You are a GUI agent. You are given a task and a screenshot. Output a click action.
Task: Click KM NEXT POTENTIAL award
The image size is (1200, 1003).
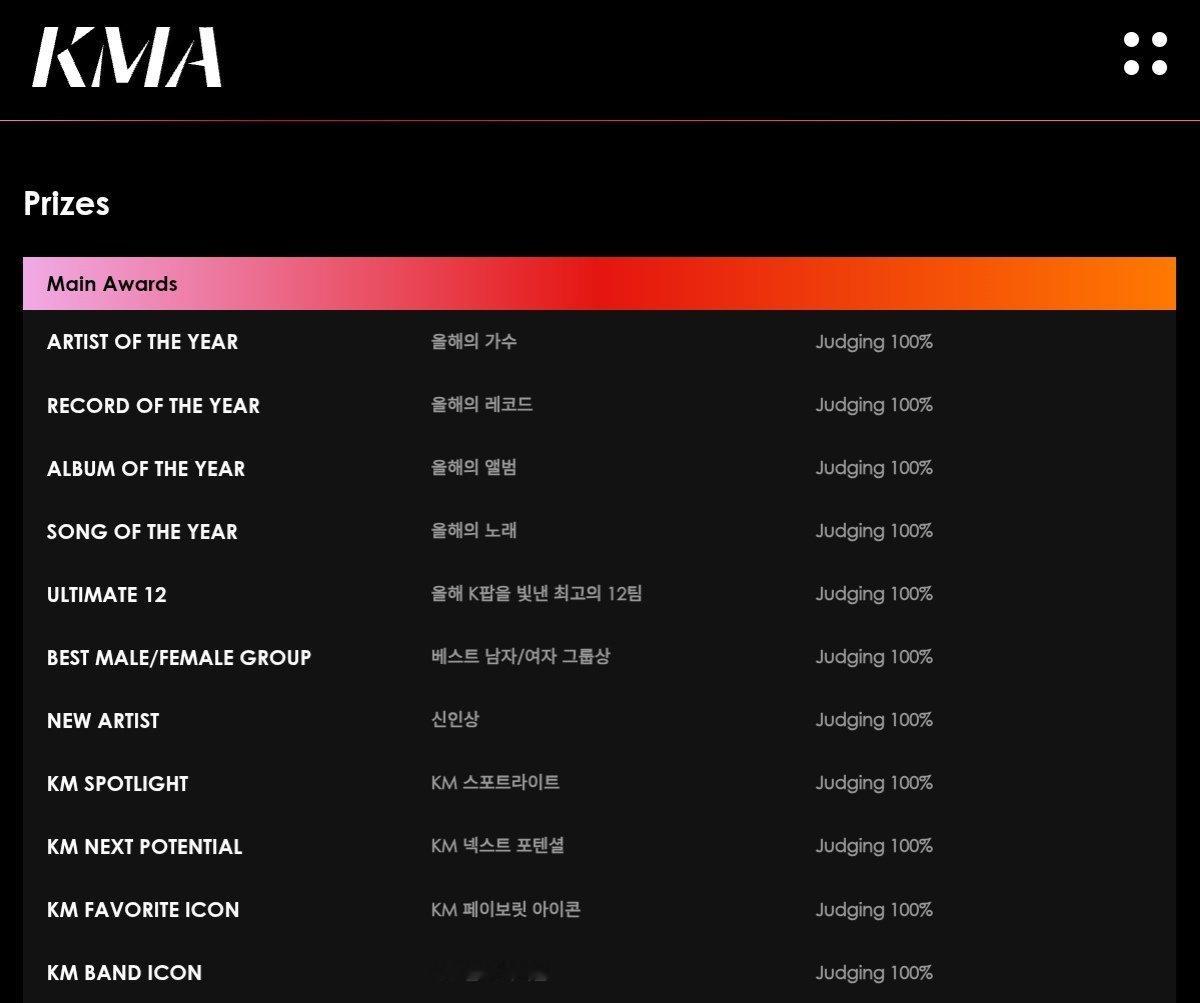click(x=145, y=847)
